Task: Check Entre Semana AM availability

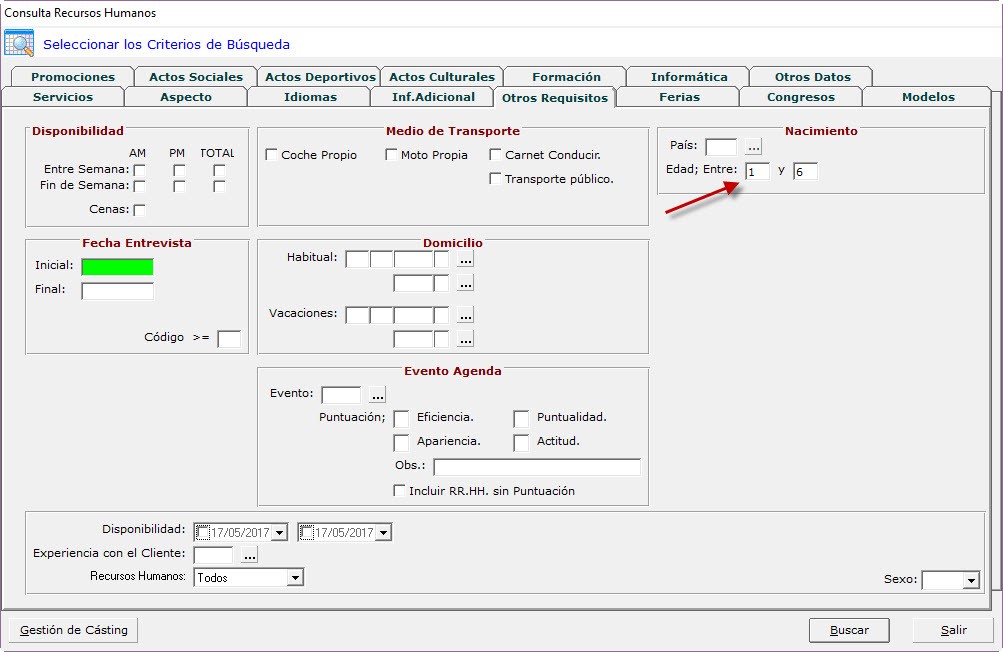Action: 139,170
